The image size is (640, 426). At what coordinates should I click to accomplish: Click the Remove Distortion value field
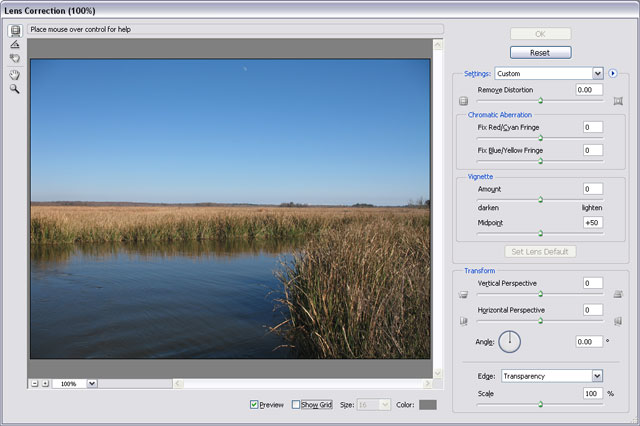point(589,90)
